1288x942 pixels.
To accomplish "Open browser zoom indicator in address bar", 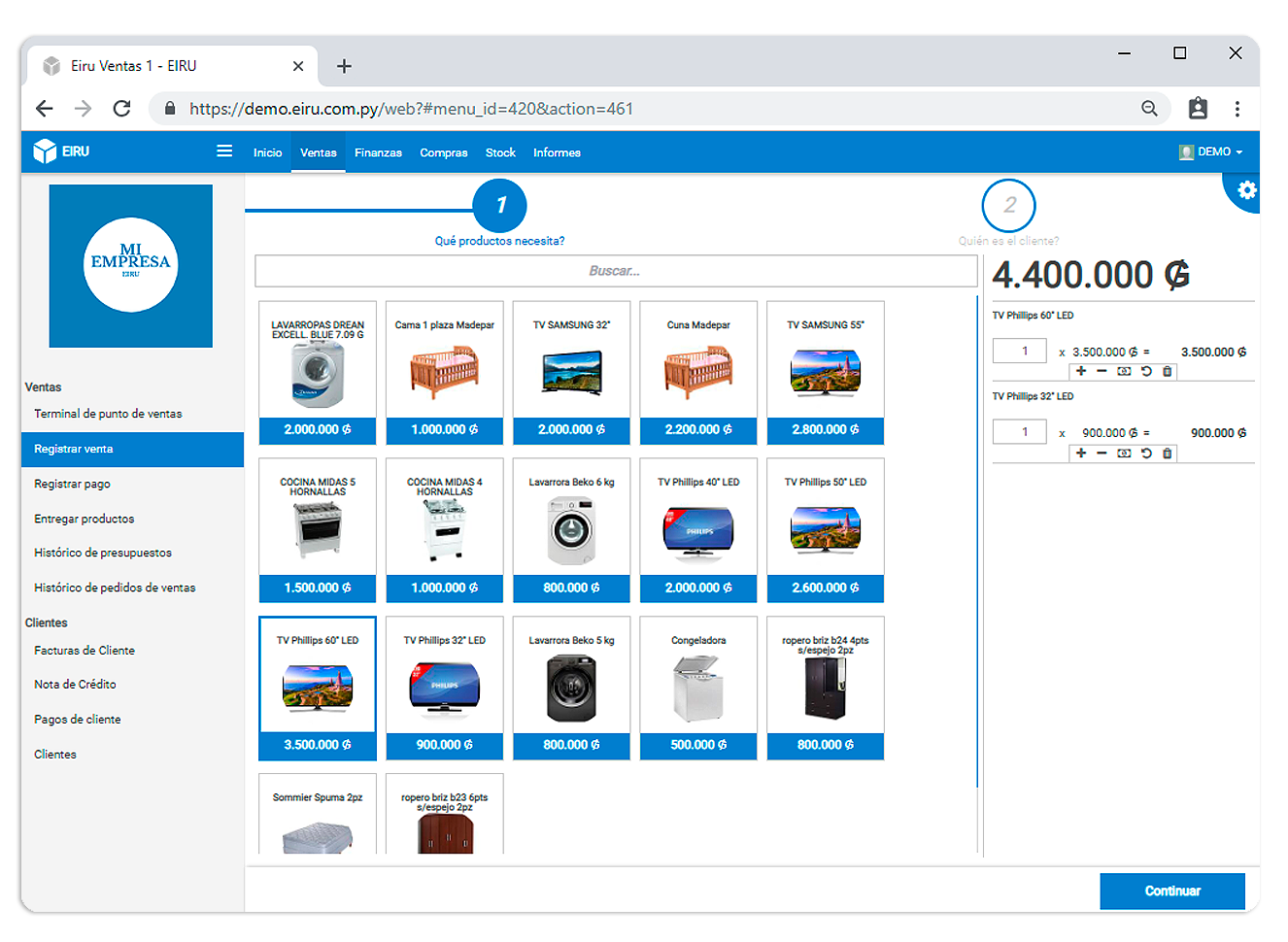I will (1149, 109).
